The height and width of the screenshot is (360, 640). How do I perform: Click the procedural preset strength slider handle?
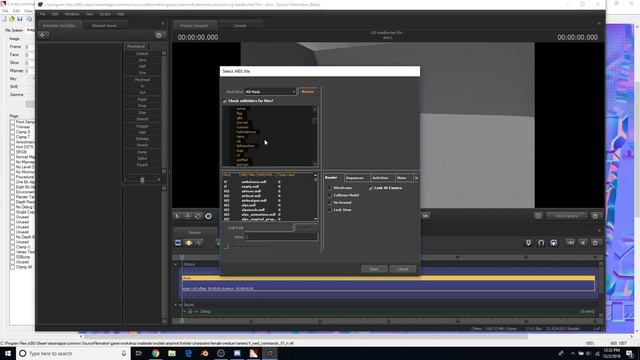pos(142,180)
